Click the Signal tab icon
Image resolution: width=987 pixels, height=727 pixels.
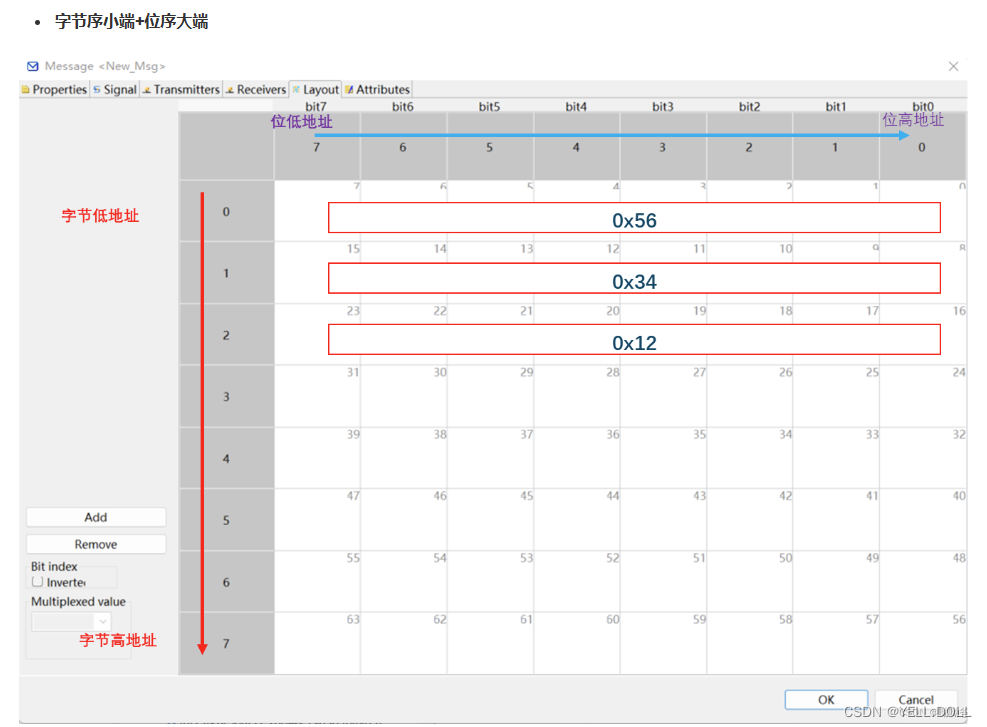tap(97, 89)
